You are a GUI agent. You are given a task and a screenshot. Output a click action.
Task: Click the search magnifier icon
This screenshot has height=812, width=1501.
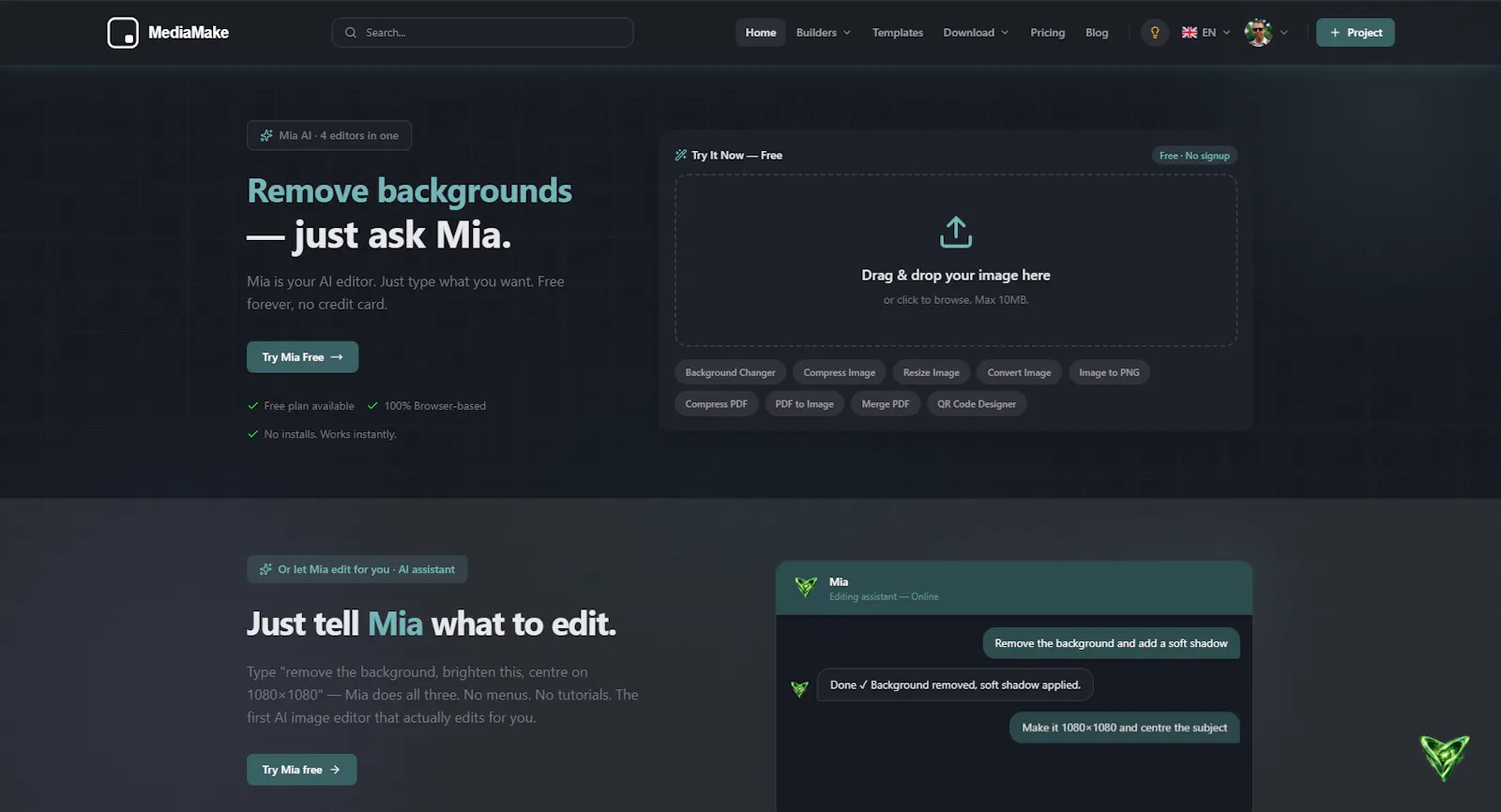(x=351, y=33)
